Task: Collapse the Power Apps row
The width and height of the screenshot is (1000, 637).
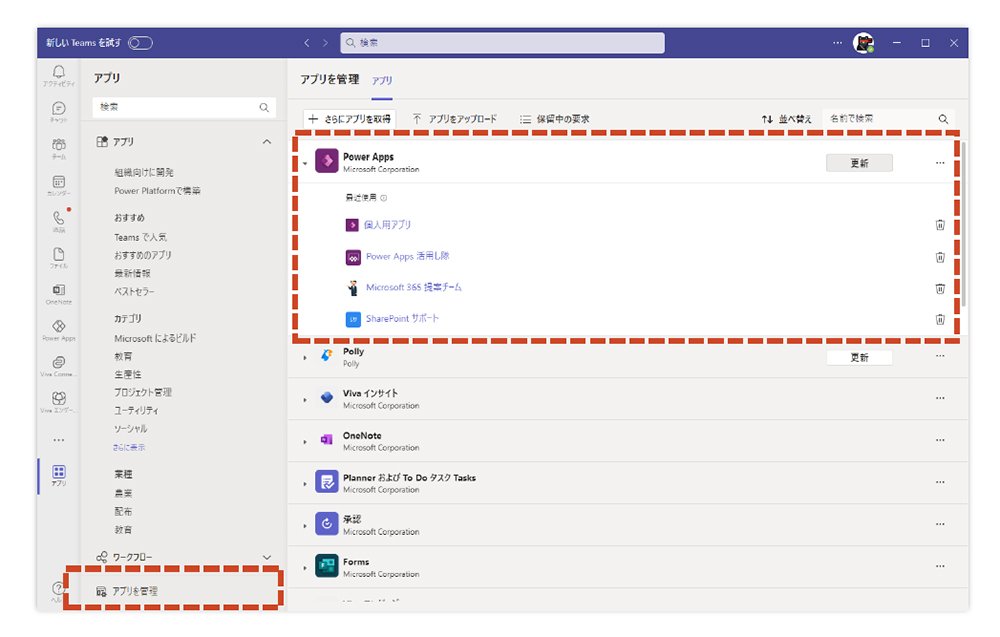Action: click(305, 164)
